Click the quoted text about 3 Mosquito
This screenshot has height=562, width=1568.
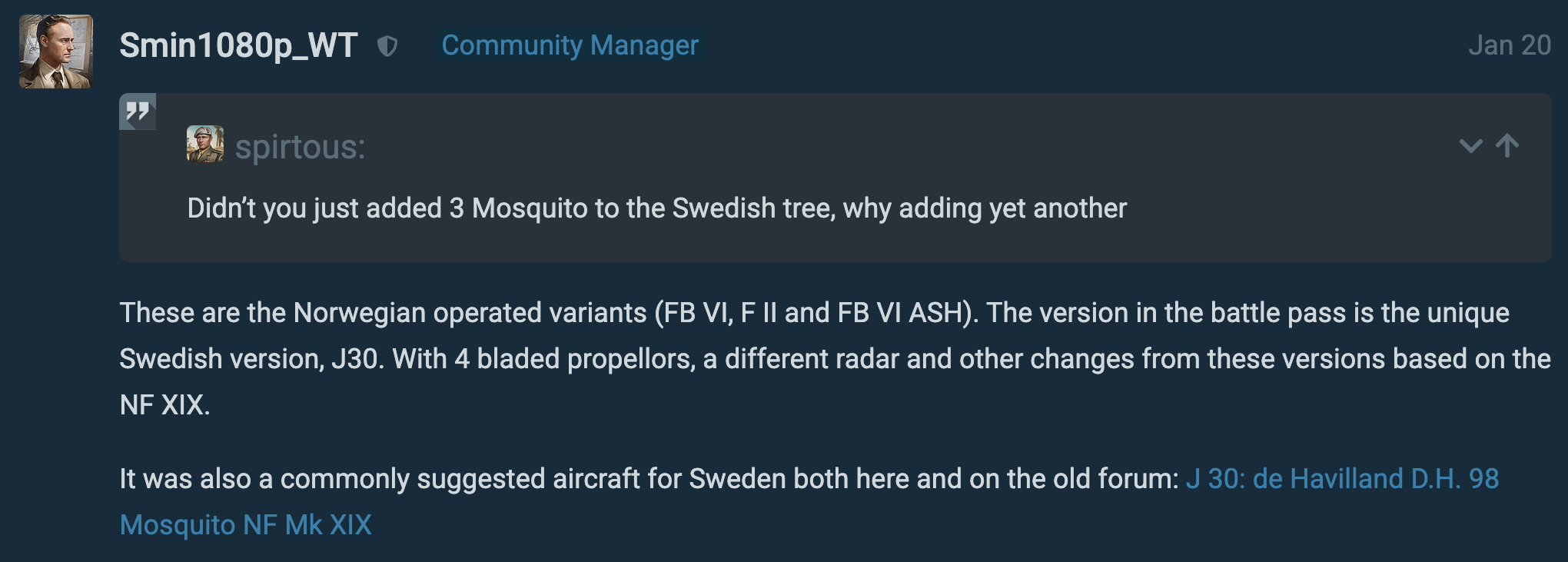tap(656, 208)
